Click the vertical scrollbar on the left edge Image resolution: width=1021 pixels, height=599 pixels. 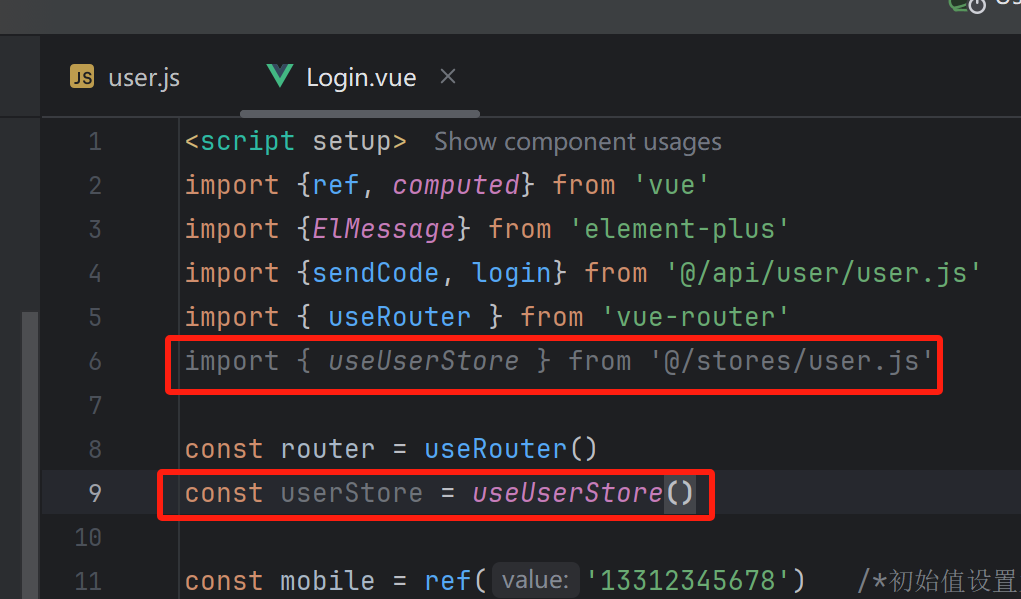[x=30, y=454]
